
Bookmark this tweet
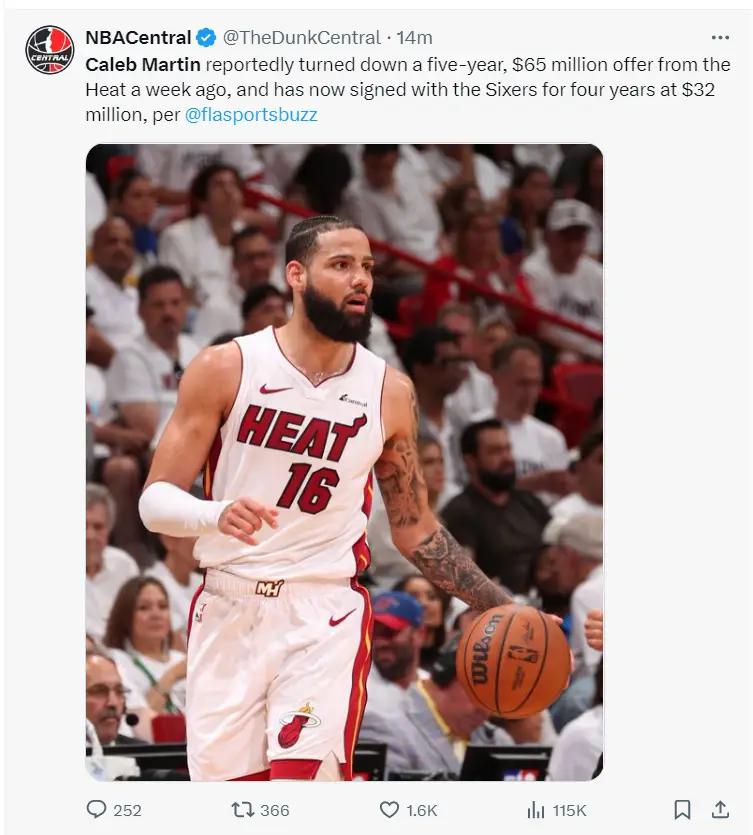coord(682,809)
